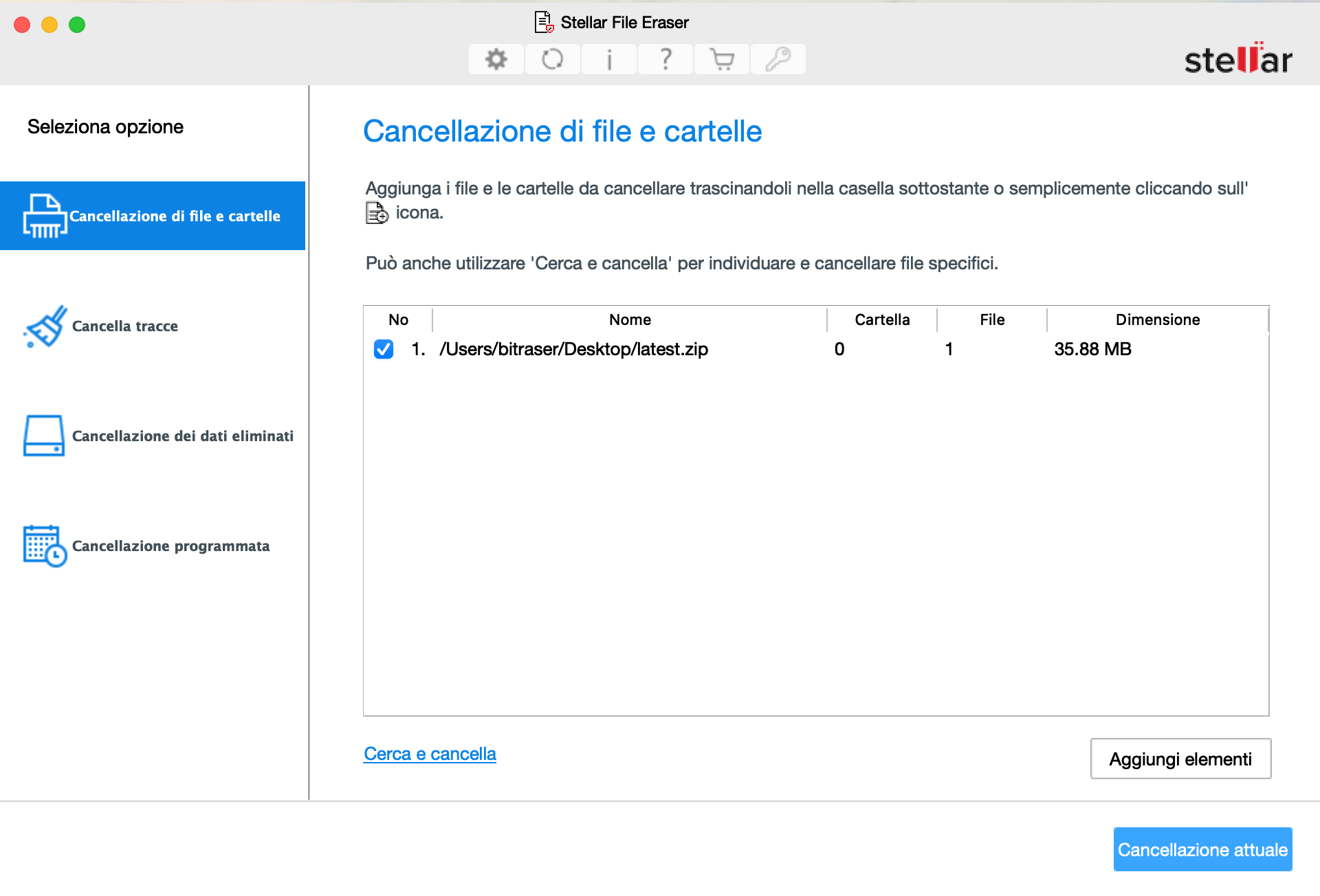The image size is (1320, 896).
Task: Click the Cartella column header
Action: pos(882,320)
